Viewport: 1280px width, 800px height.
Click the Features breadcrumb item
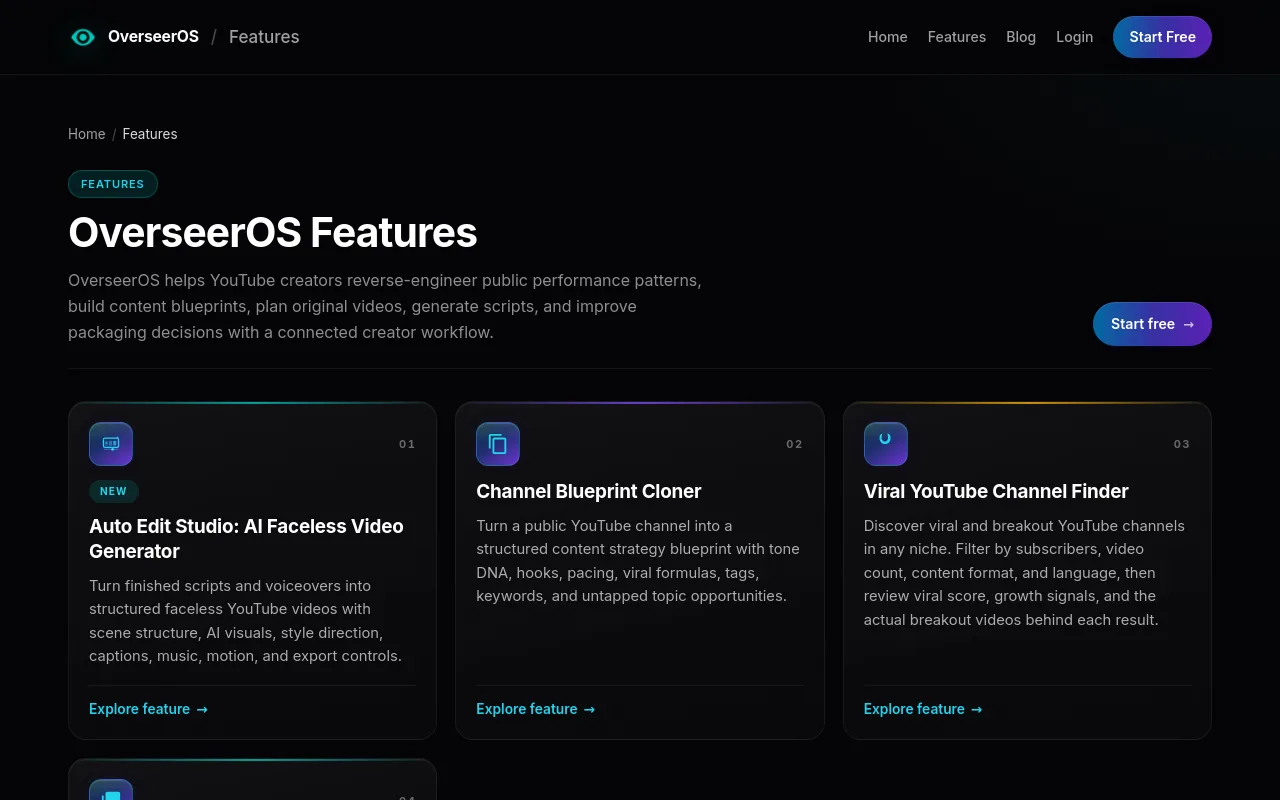150,134
